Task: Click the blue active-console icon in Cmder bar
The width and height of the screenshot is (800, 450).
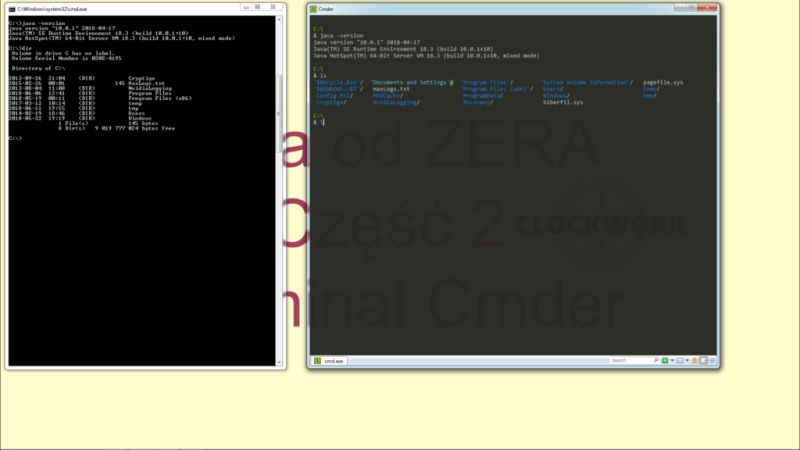Action: click(x=680, y=360)
